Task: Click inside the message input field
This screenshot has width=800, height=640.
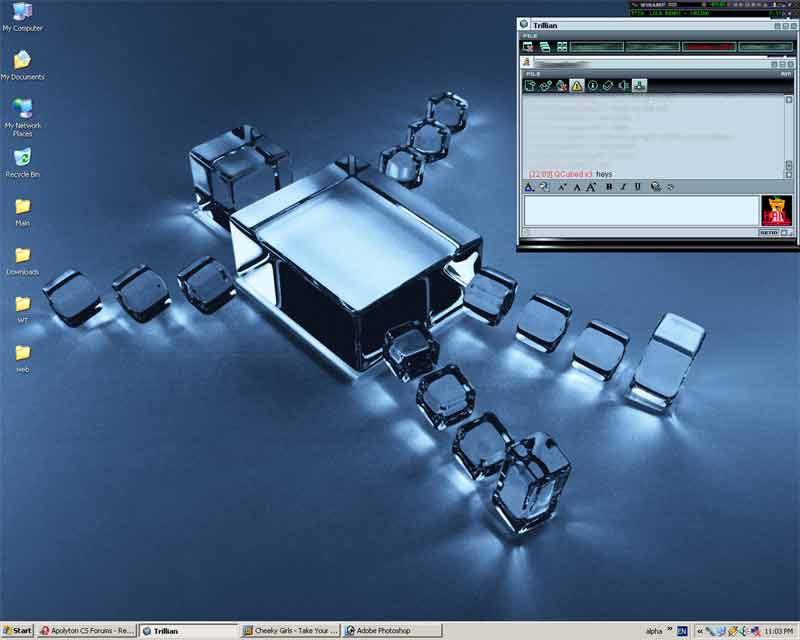Action: point(640,210)
